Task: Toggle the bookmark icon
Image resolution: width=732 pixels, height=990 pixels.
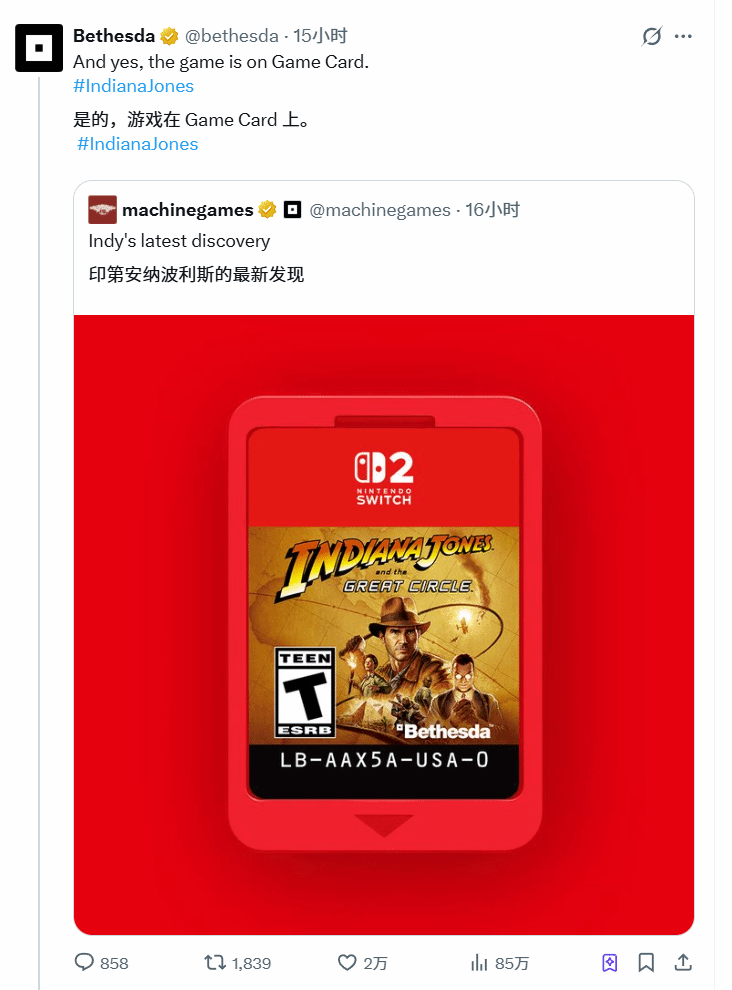Action: pyautogui.click(x=645, y=963)
